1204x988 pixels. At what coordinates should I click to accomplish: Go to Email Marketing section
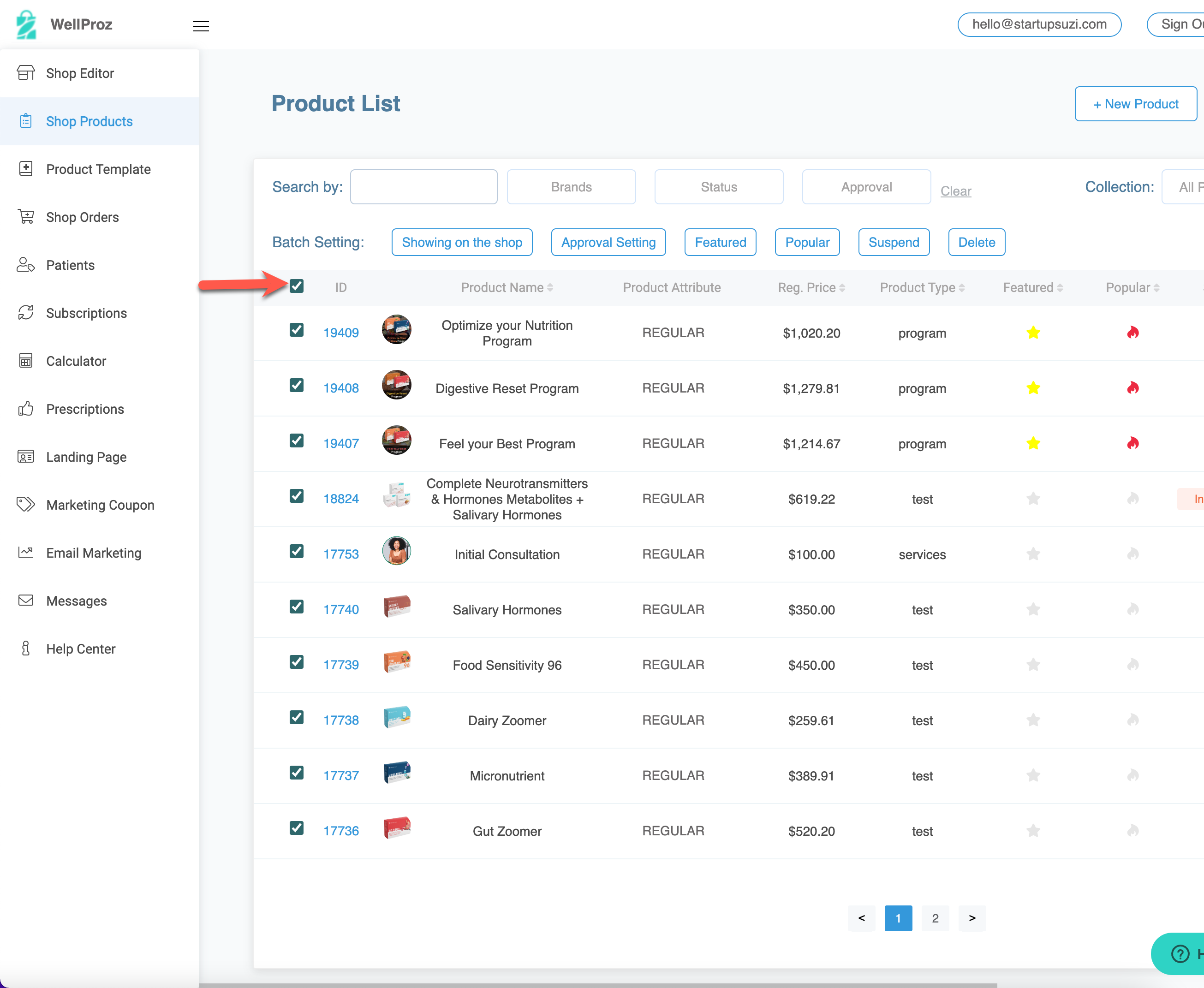point(93,553)
